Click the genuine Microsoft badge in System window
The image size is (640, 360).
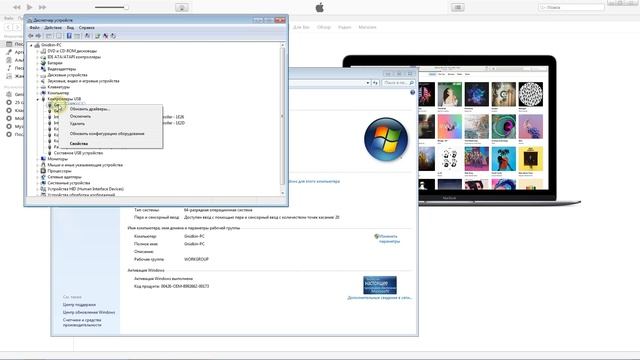(380, 285)
